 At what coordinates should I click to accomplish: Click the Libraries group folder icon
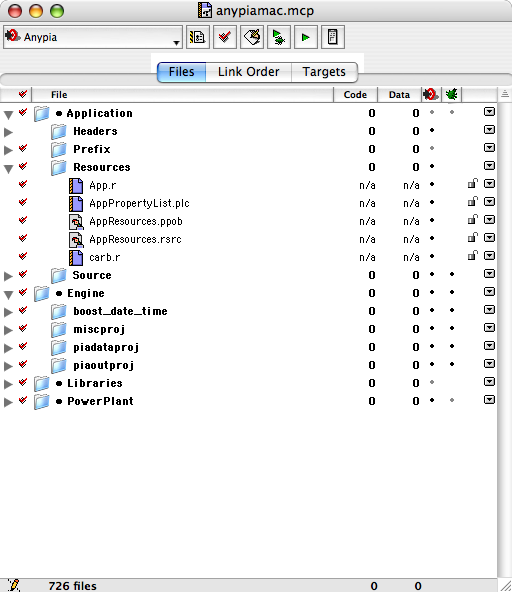pyautogui.click(x=42, y=383)
